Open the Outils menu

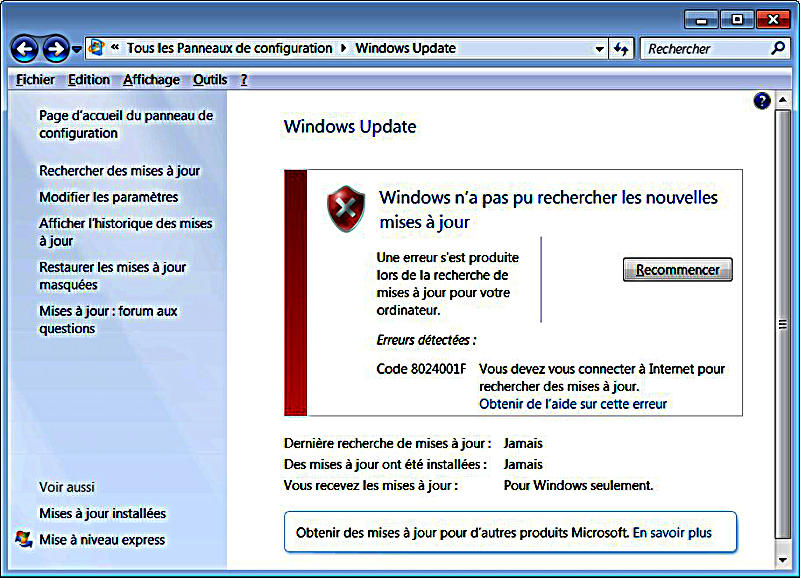(x=210, y=80)
